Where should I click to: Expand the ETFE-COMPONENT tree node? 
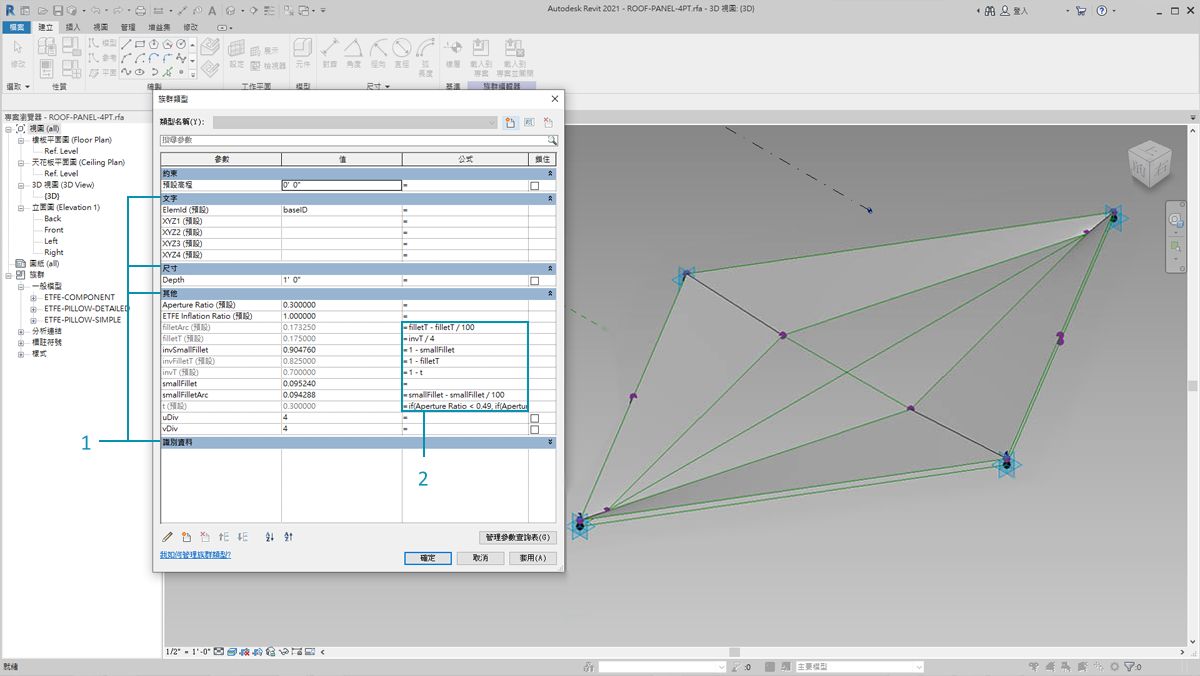tap(33, 297)
